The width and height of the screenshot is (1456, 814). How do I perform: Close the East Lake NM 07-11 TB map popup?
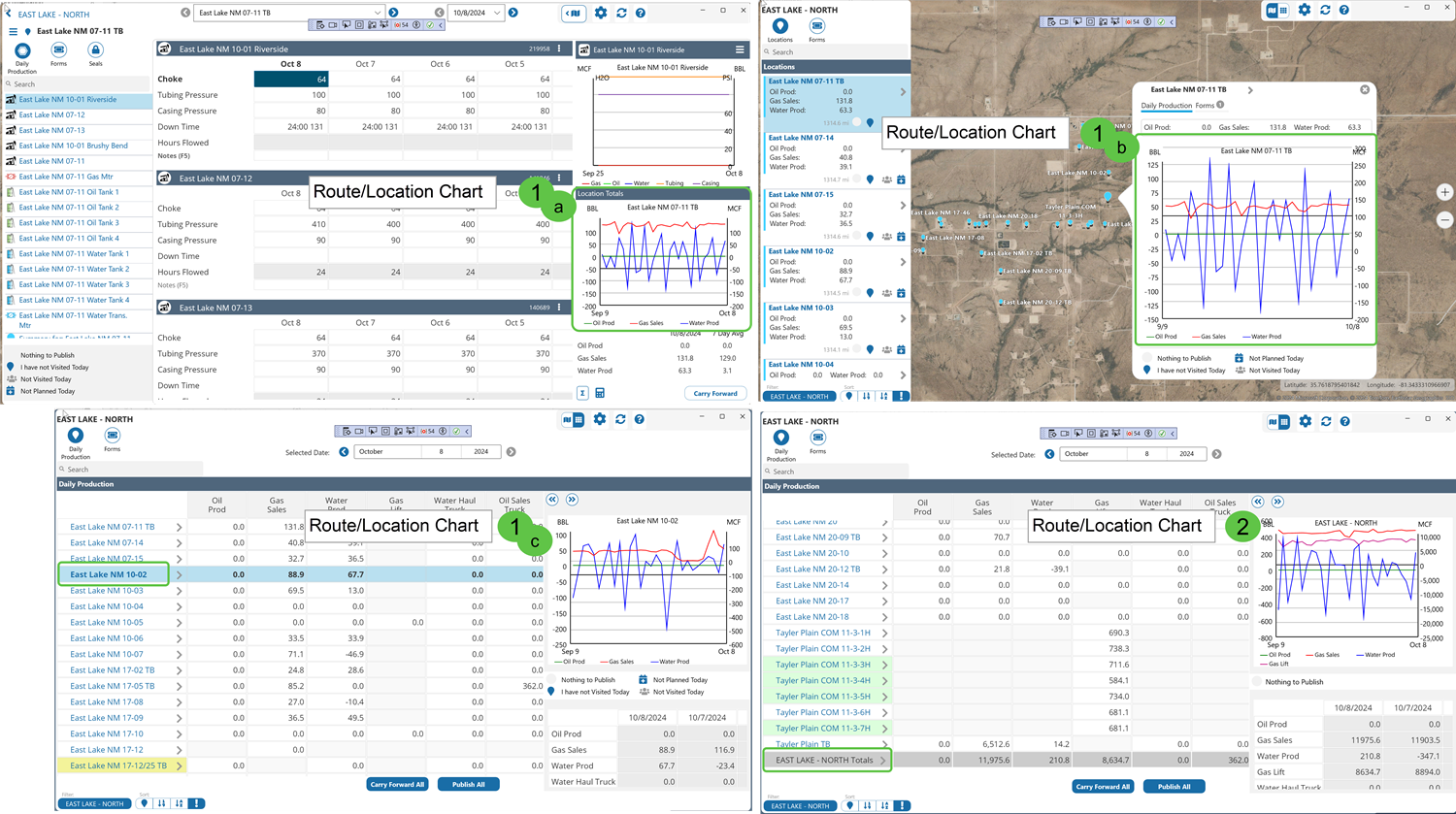tap(1365, 89)
